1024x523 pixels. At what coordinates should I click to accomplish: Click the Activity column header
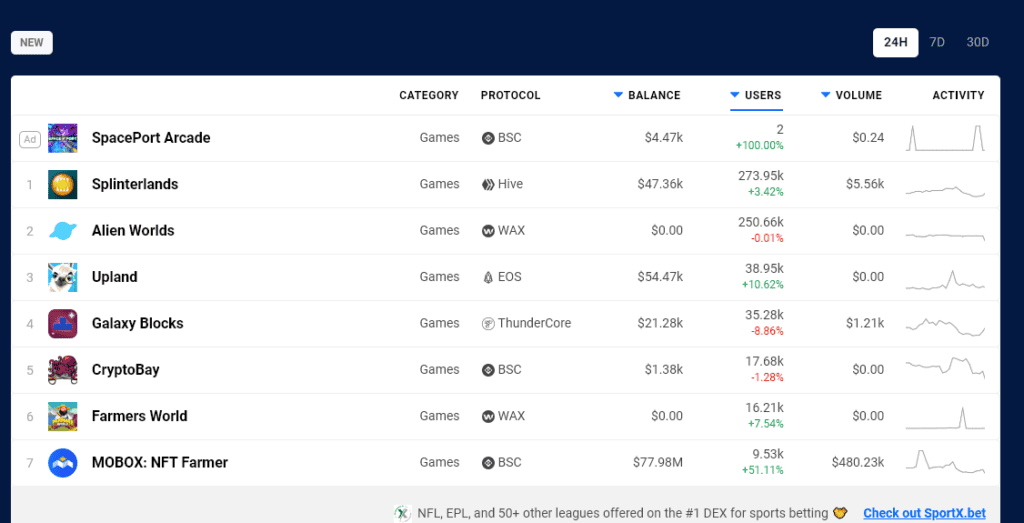pos(958,95)
